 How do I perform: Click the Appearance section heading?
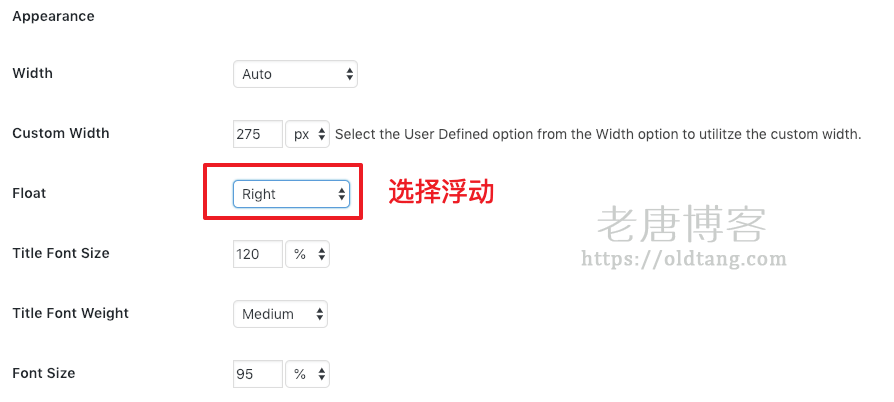(53, 17)
